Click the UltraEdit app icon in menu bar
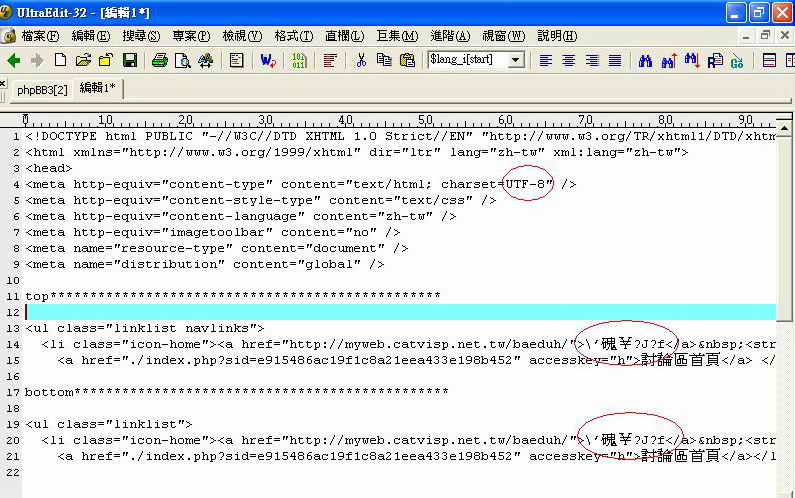Image resolution: width=795 pixels, height=498 pixels. (x=9, y=36)
